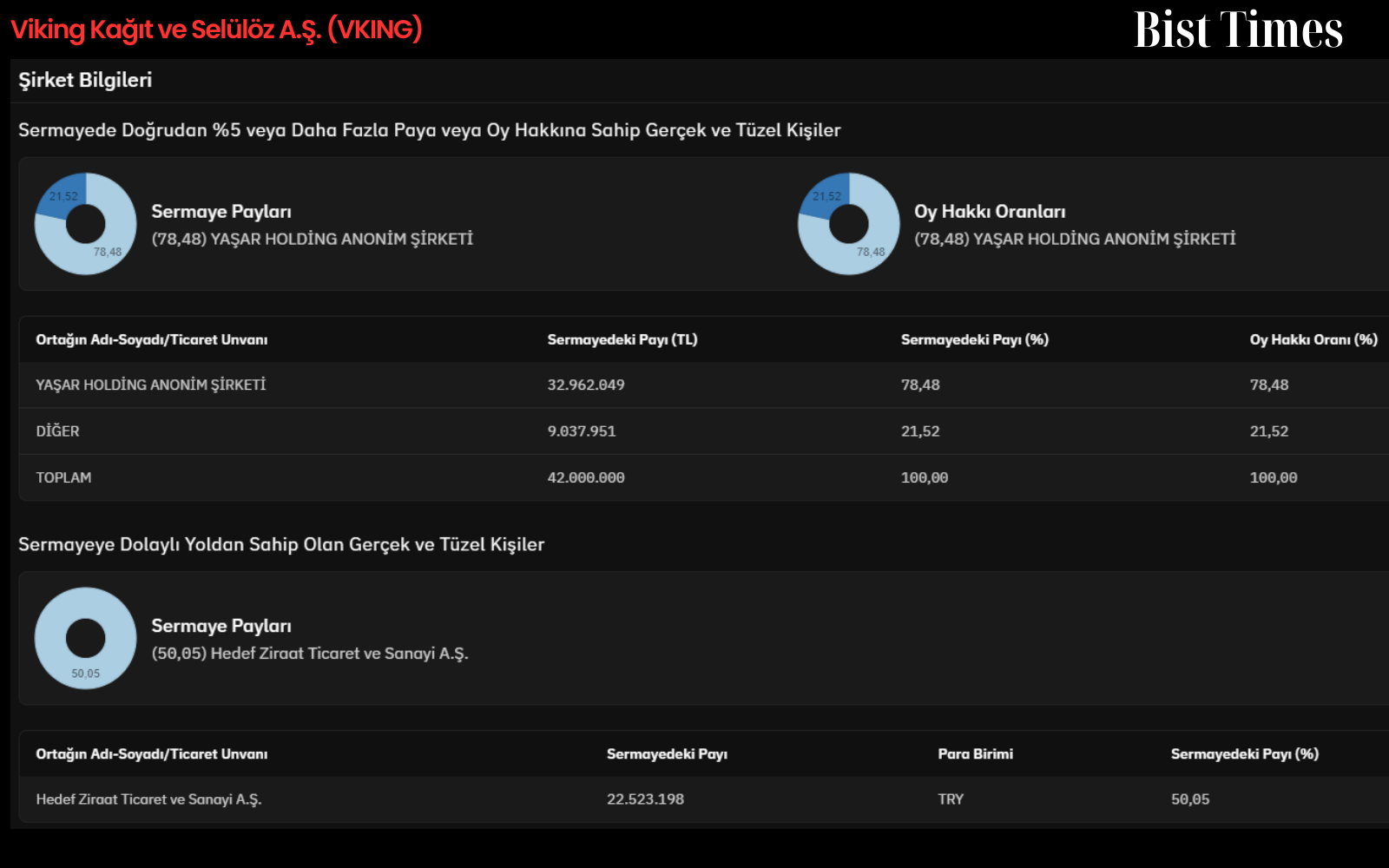The image size is (1389, 868).
Task: Click the Viking Kağıt ve Selülöz title
Action: (x=216, y=30)
